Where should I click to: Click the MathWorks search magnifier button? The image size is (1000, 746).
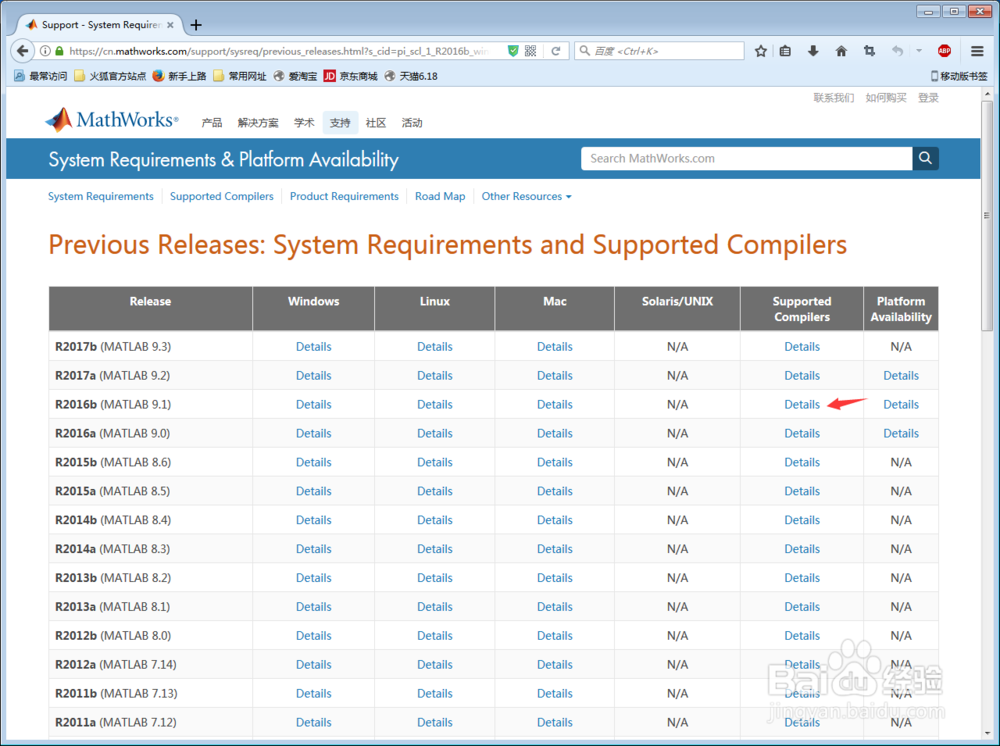tap(925, 158)
